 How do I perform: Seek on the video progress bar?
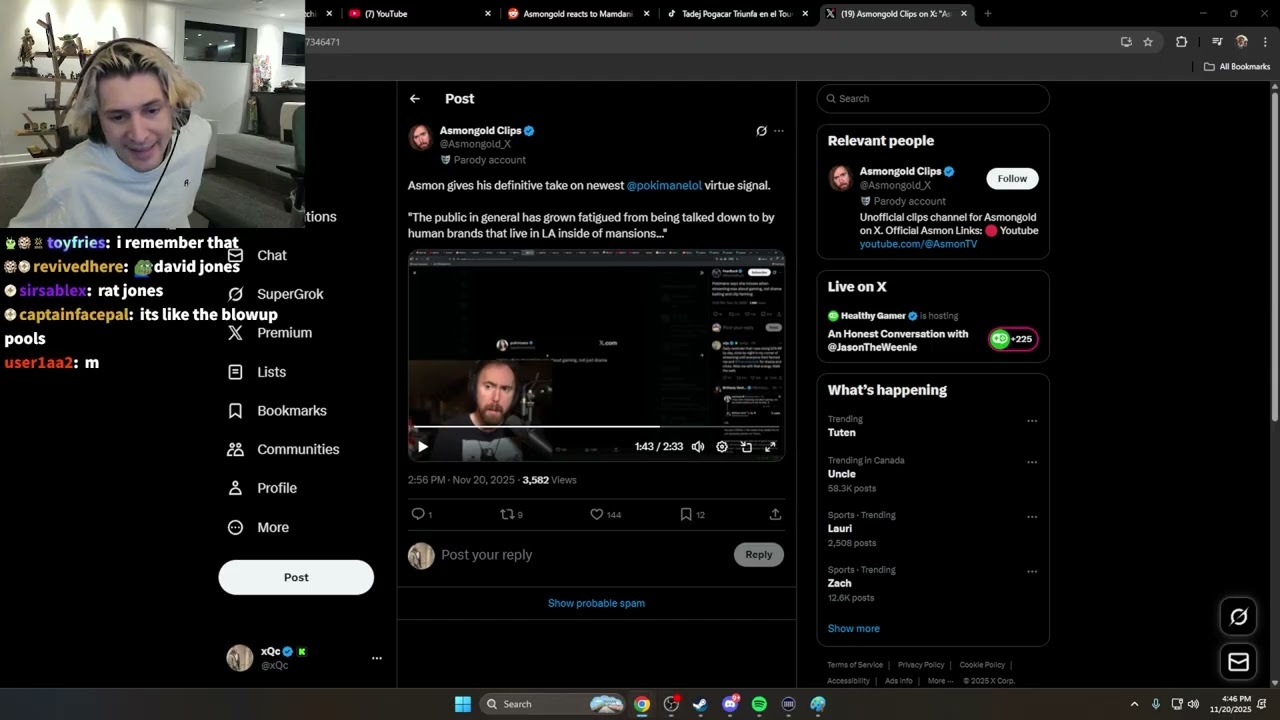(596, 427)
